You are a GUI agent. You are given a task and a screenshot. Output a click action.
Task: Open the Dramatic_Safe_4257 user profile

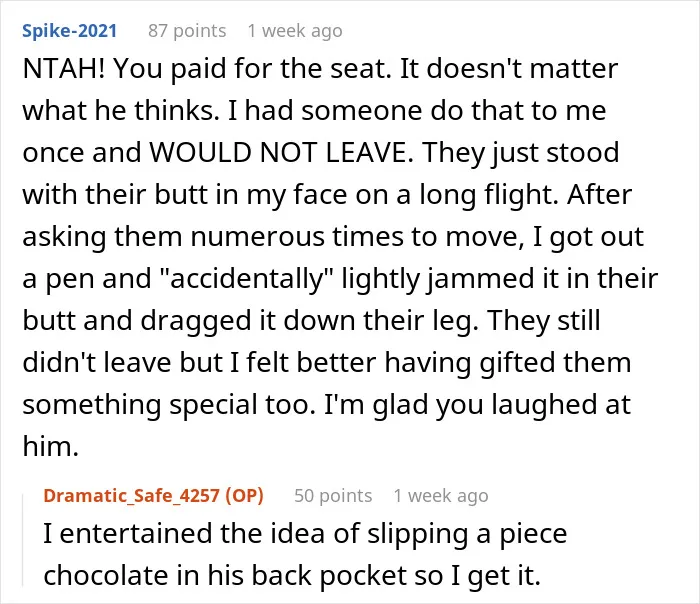click(x=131, y=496)
